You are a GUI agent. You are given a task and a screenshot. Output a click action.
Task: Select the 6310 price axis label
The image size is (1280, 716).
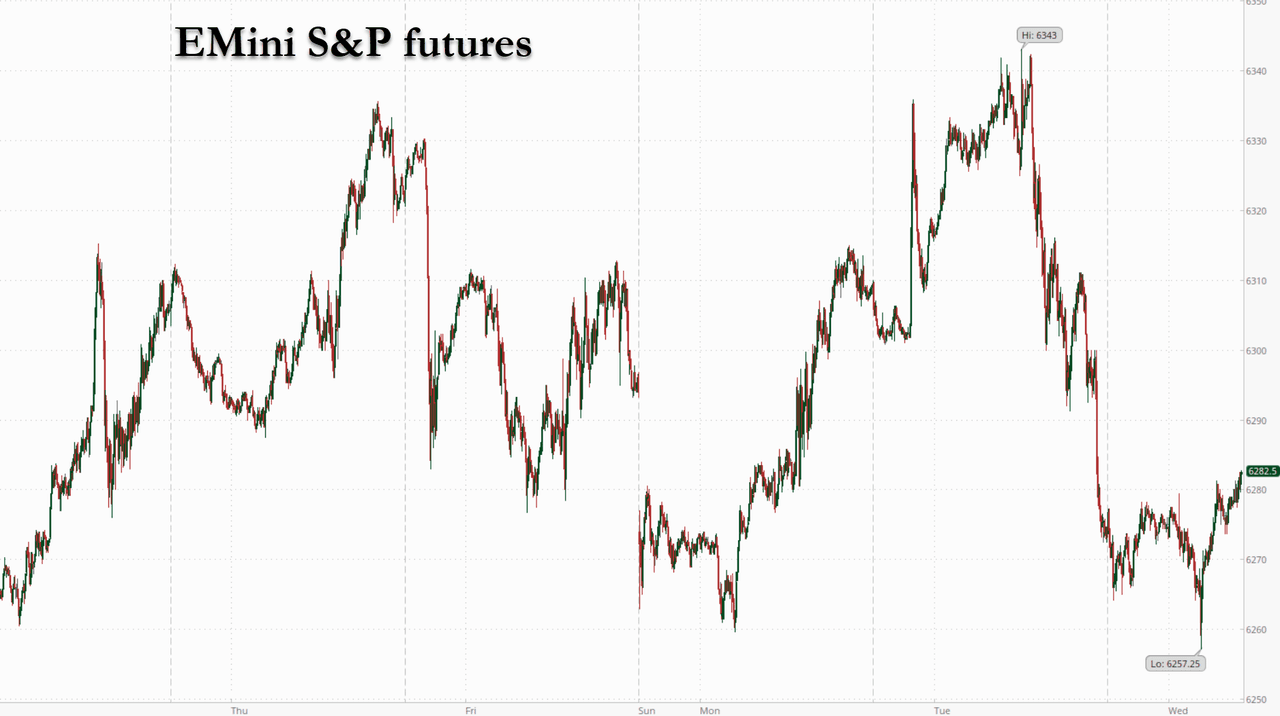1257,281
